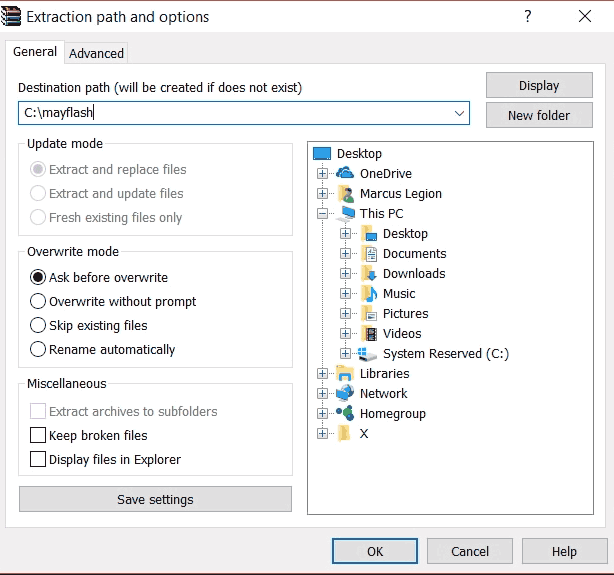Enable Keep broken files checkbox
Viewport: 614px width, 575px height.
pos(38,435)
